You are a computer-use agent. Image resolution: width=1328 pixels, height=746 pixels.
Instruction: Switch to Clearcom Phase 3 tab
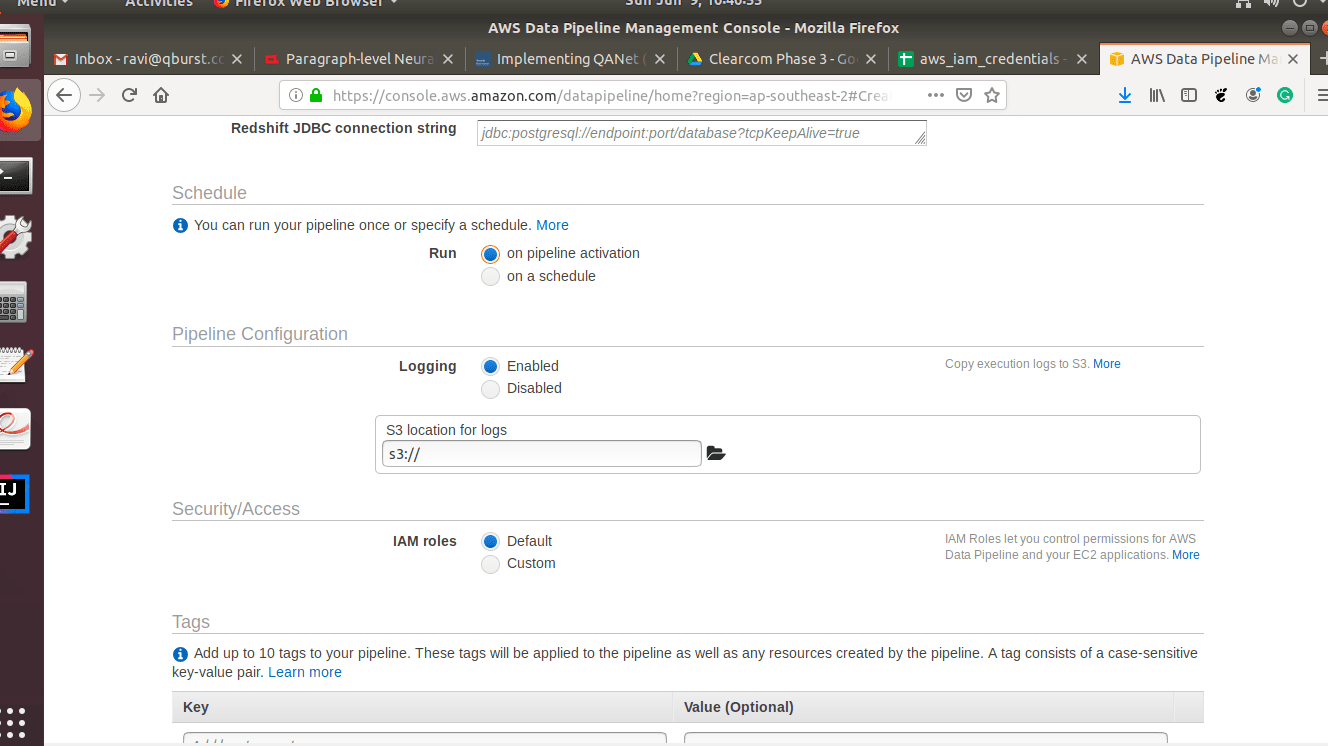pos(783,59)
